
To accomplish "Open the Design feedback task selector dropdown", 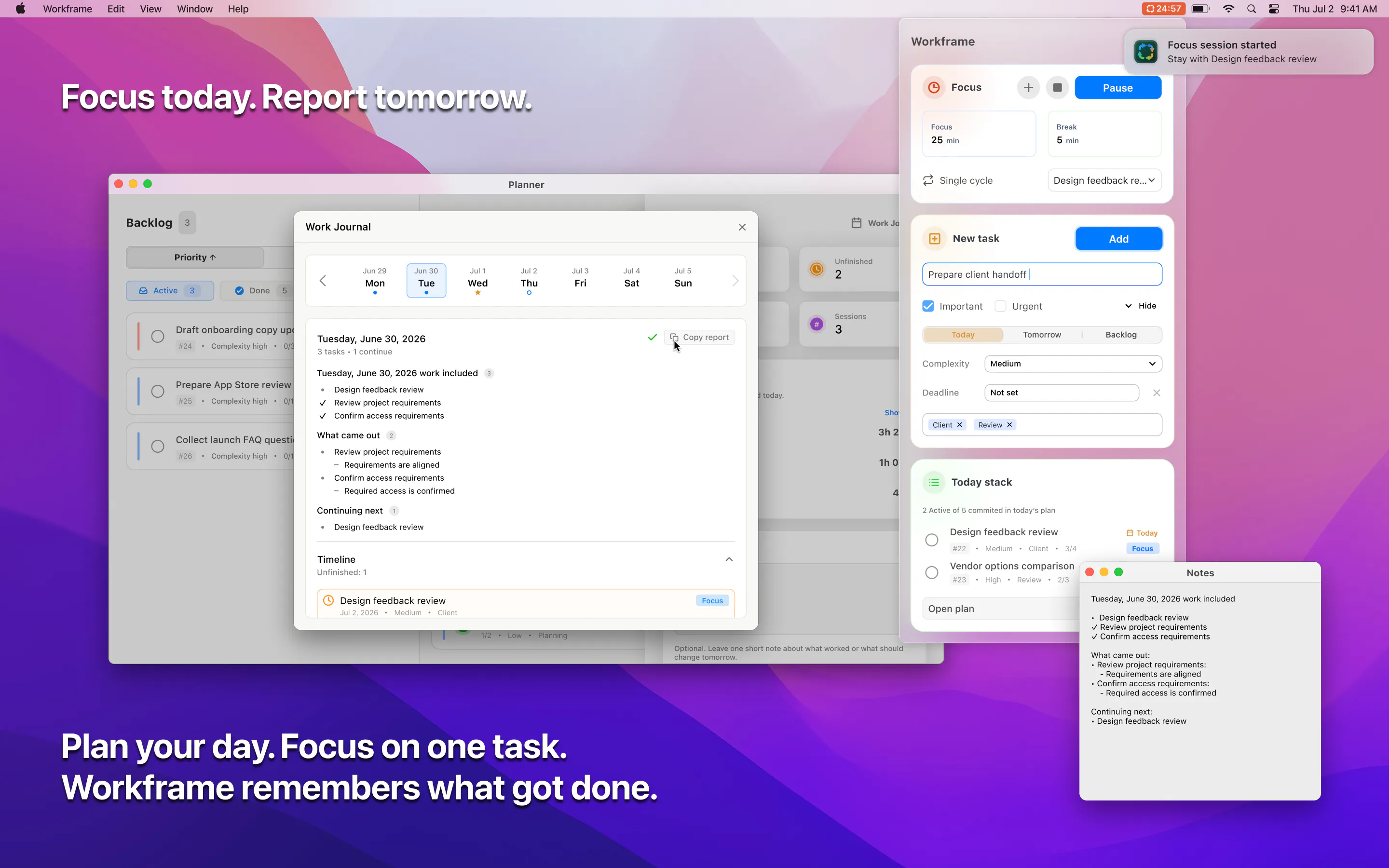I will click(x=1104, y=180).
